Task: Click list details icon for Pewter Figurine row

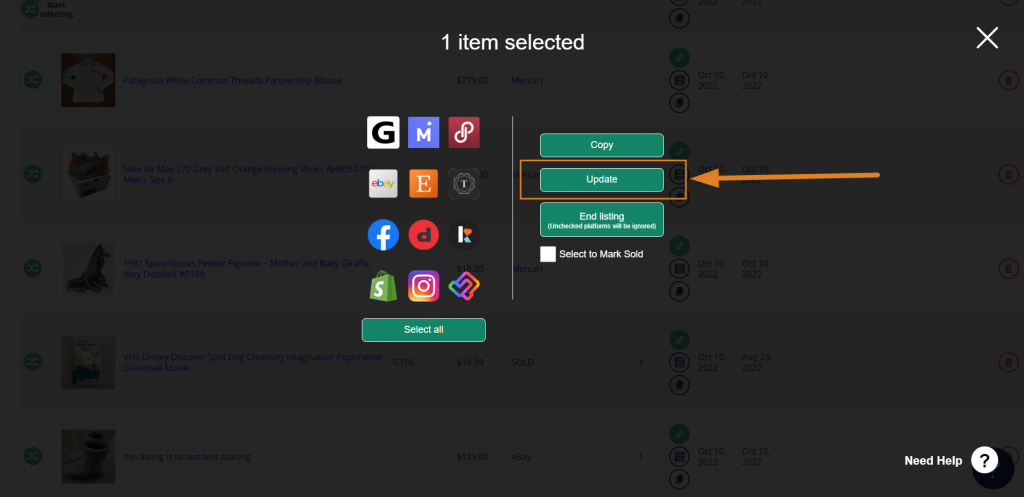Action: pyautogui.click(x=679, y=268)
